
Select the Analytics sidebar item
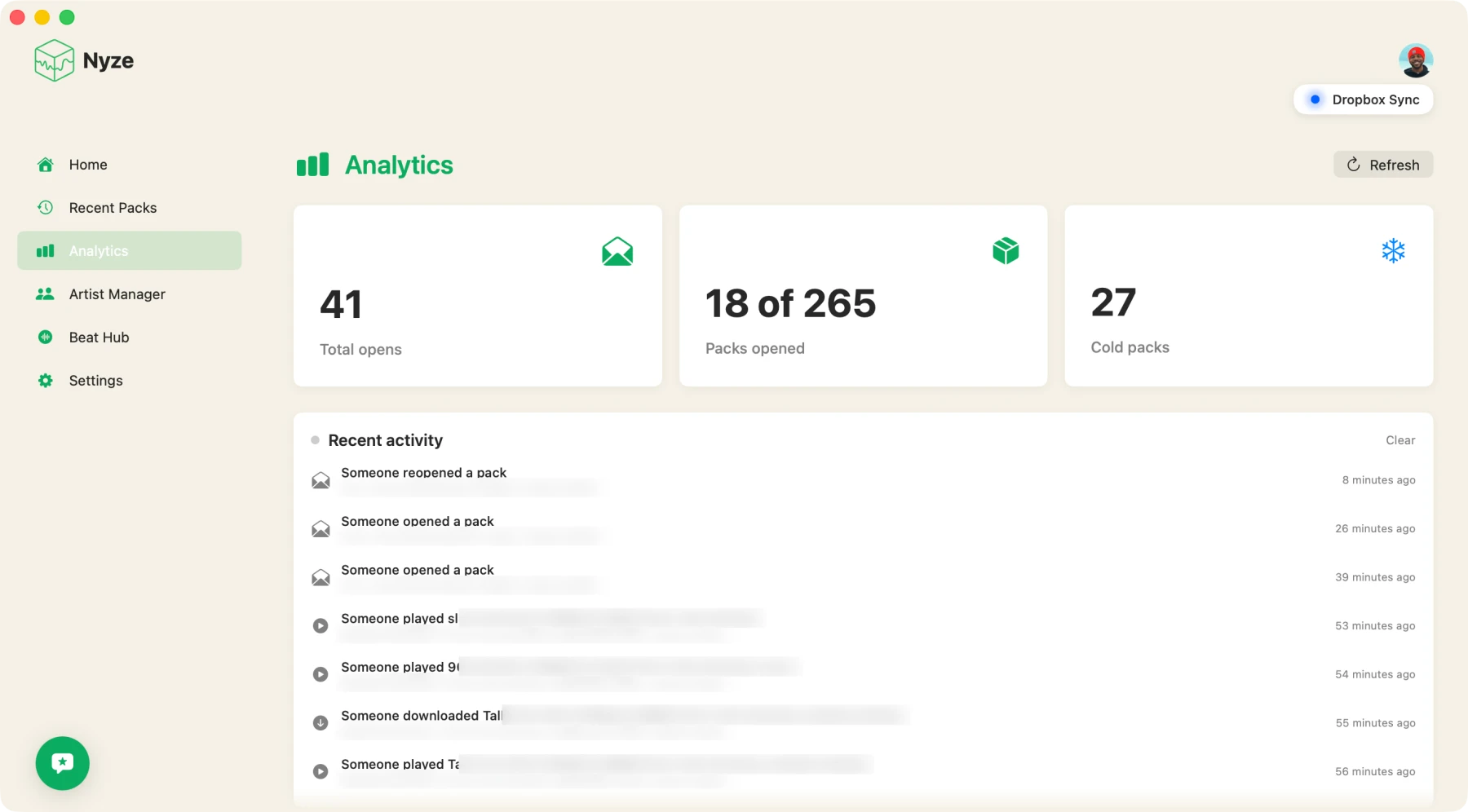129,250
